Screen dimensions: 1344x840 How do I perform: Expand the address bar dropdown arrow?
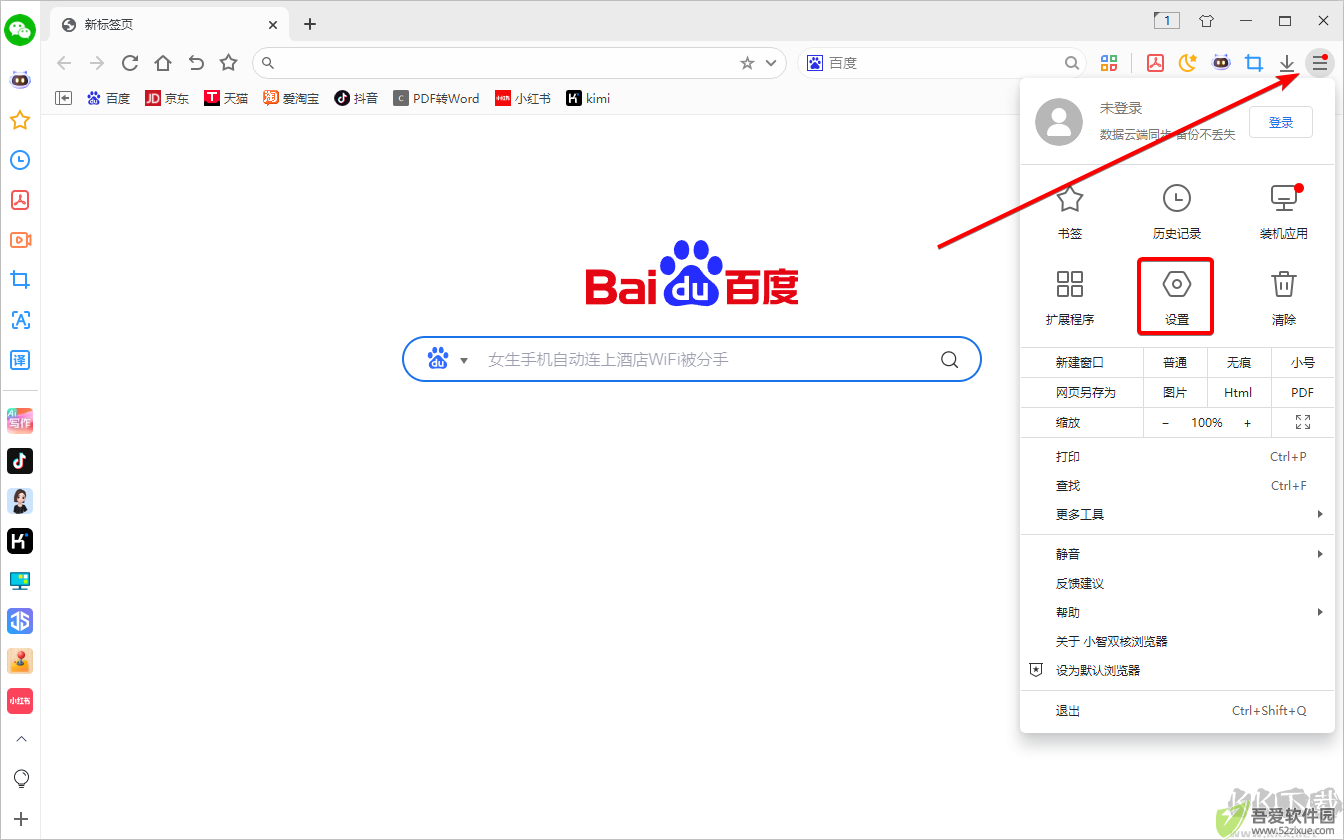(x=771, y=63)
